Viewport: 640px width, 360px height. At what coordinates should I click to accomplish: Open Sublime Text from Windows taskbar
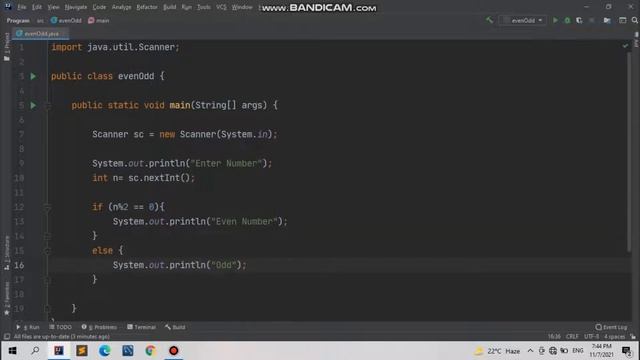(x=82, y=351)
